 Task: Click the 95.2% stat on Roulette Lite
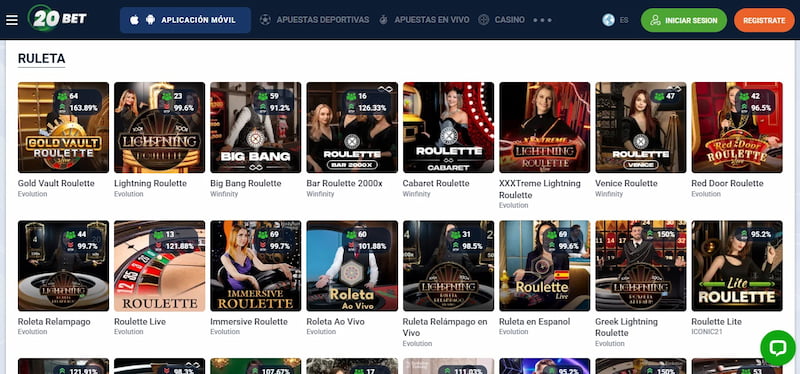pos(761,235)
